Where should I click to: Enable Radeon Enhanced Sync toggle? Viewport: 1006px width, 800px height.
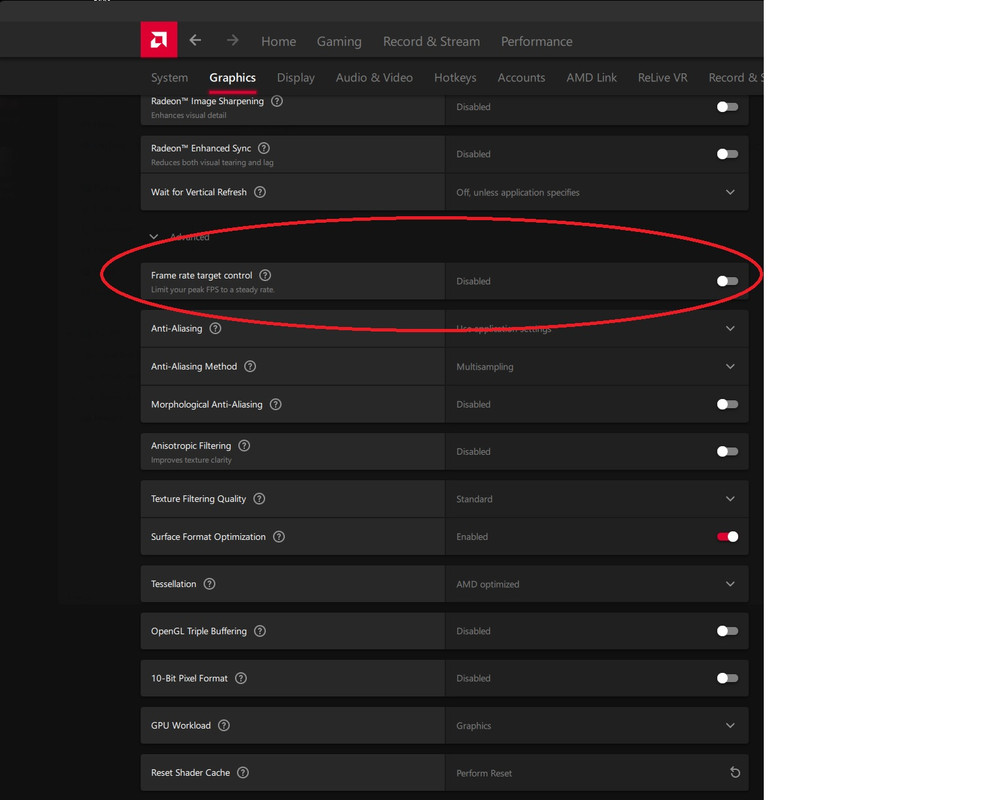tap(728, 154)
